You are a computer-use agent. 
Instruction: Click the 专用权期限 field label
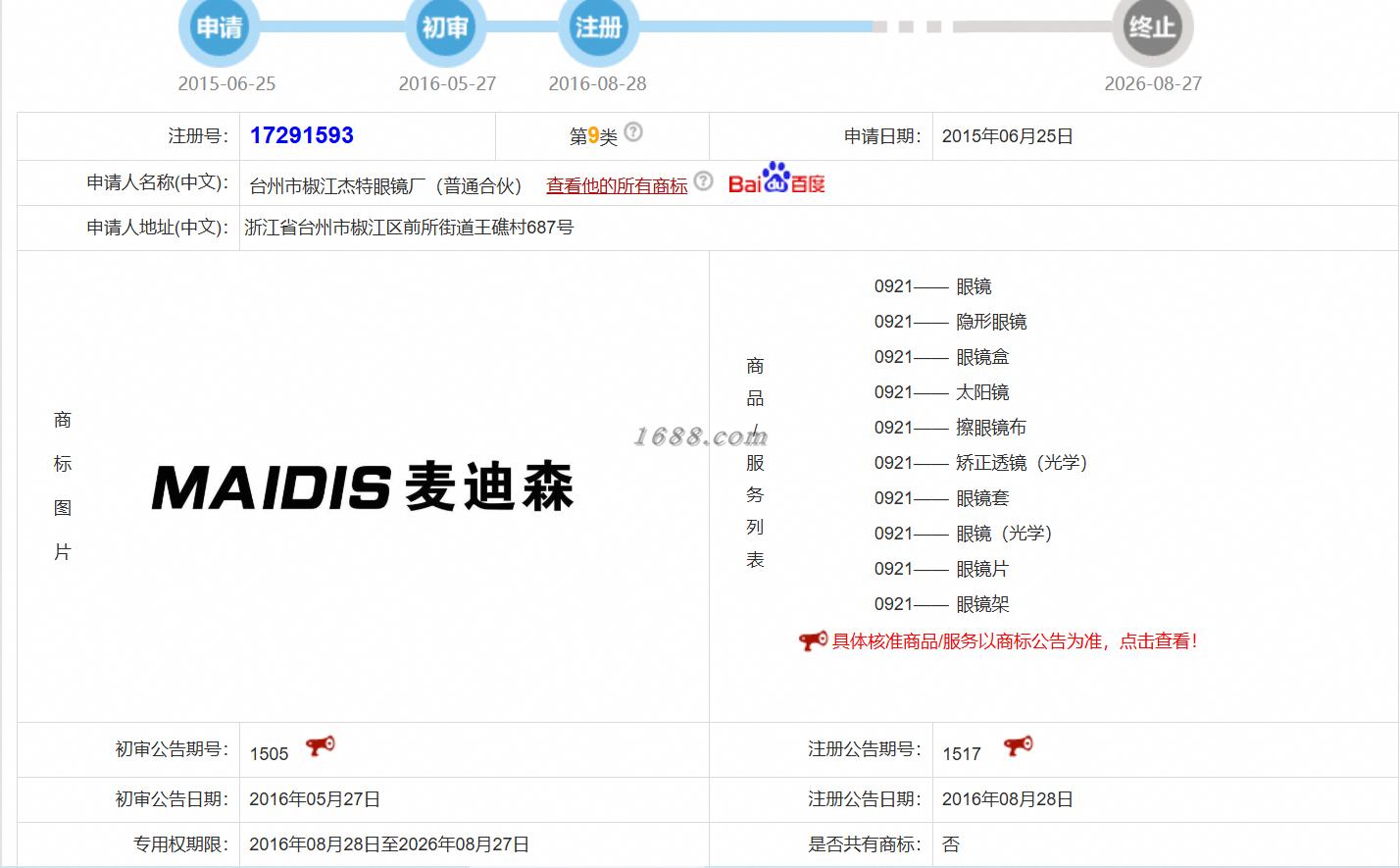click(180, 844)
